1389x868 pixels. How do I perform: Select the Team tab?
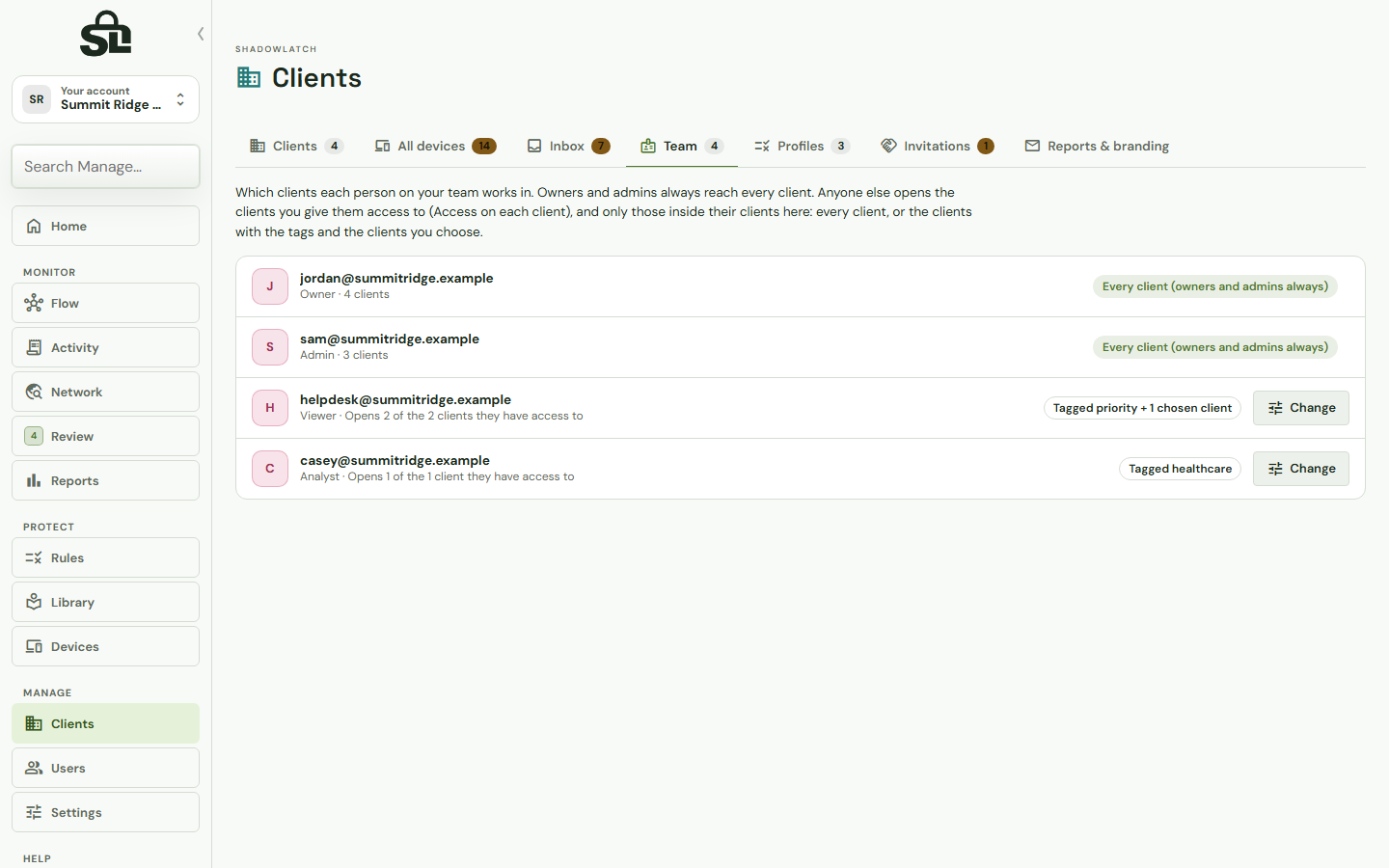point(682,146)
